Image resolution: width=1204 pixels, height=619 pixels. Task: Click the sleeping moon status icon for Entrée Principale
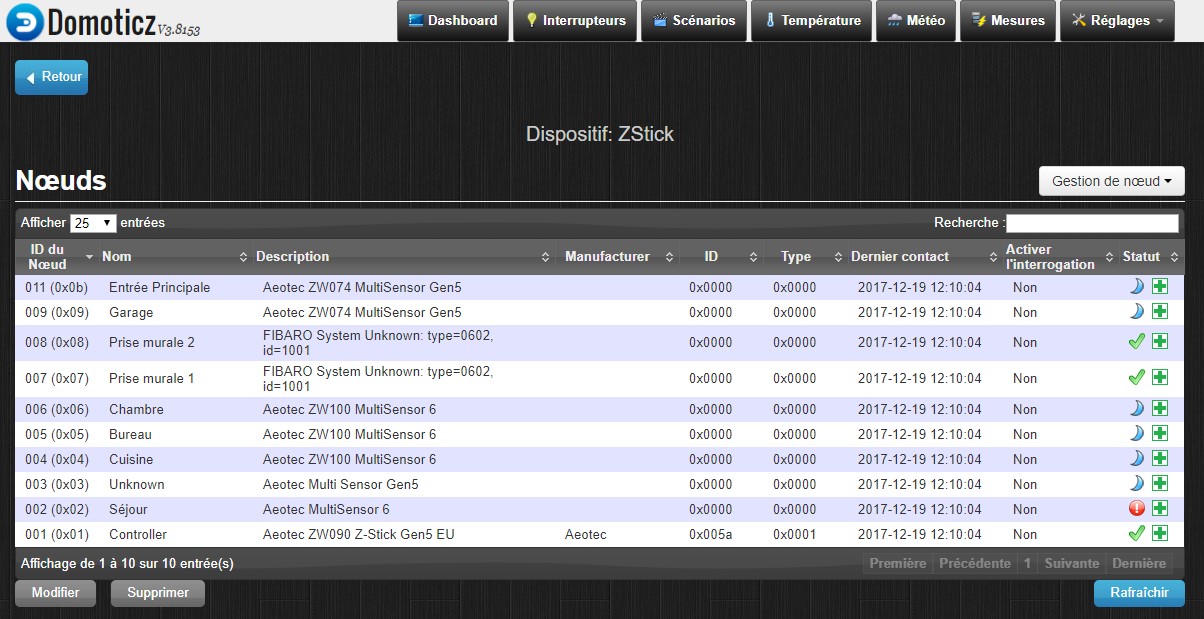1136,287
